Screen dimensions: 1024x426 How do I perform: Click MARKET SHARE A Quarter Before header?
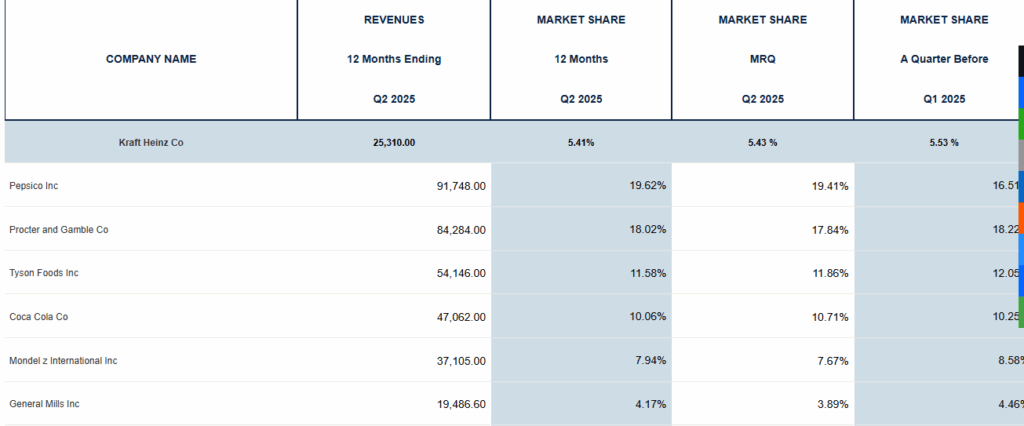(943, 59)
